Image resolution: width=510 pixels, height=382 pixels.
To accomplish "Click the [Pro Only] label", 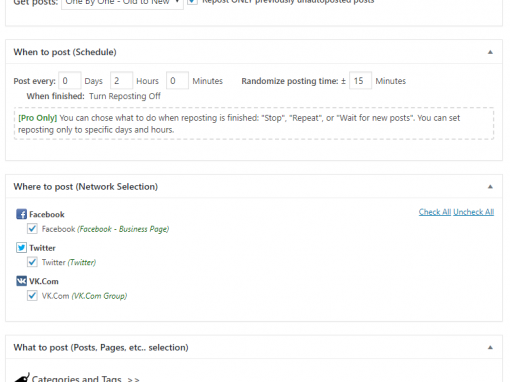I will point(38,118).
